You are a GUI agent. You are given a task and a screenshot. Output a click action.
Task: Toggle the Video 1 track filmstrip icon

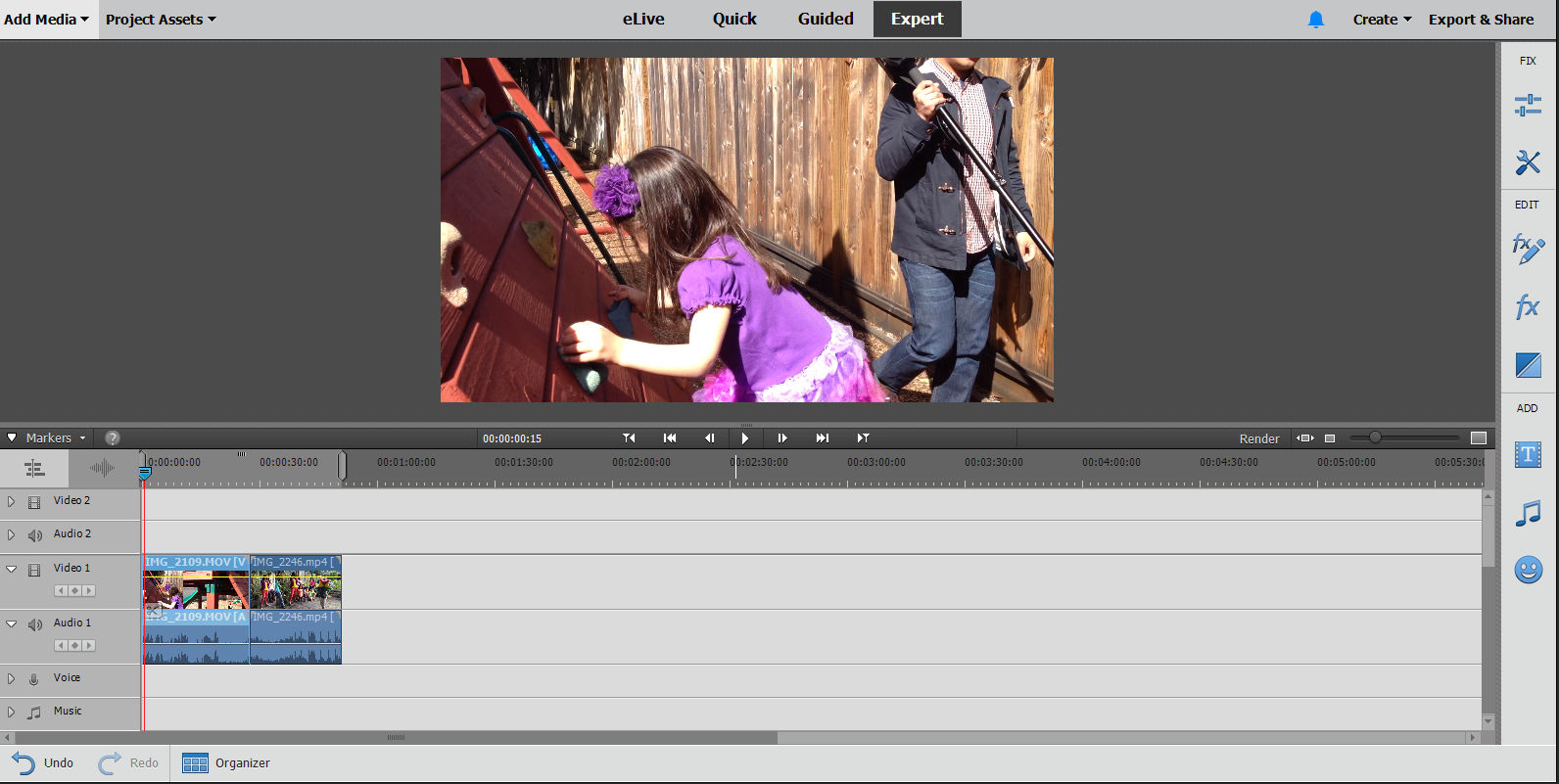point(34,570)
